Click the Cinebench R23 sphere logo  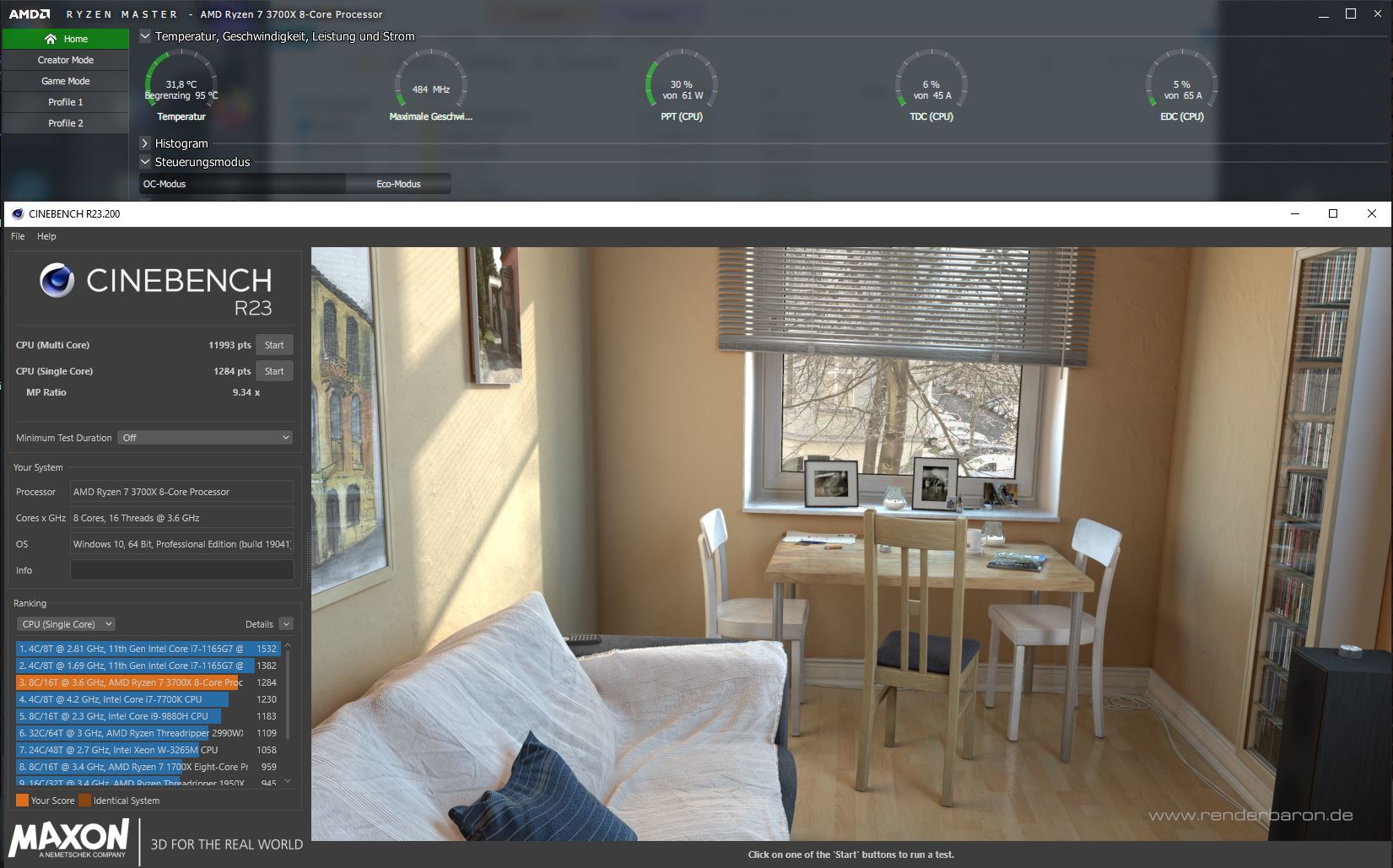click(x=57, y=281)
